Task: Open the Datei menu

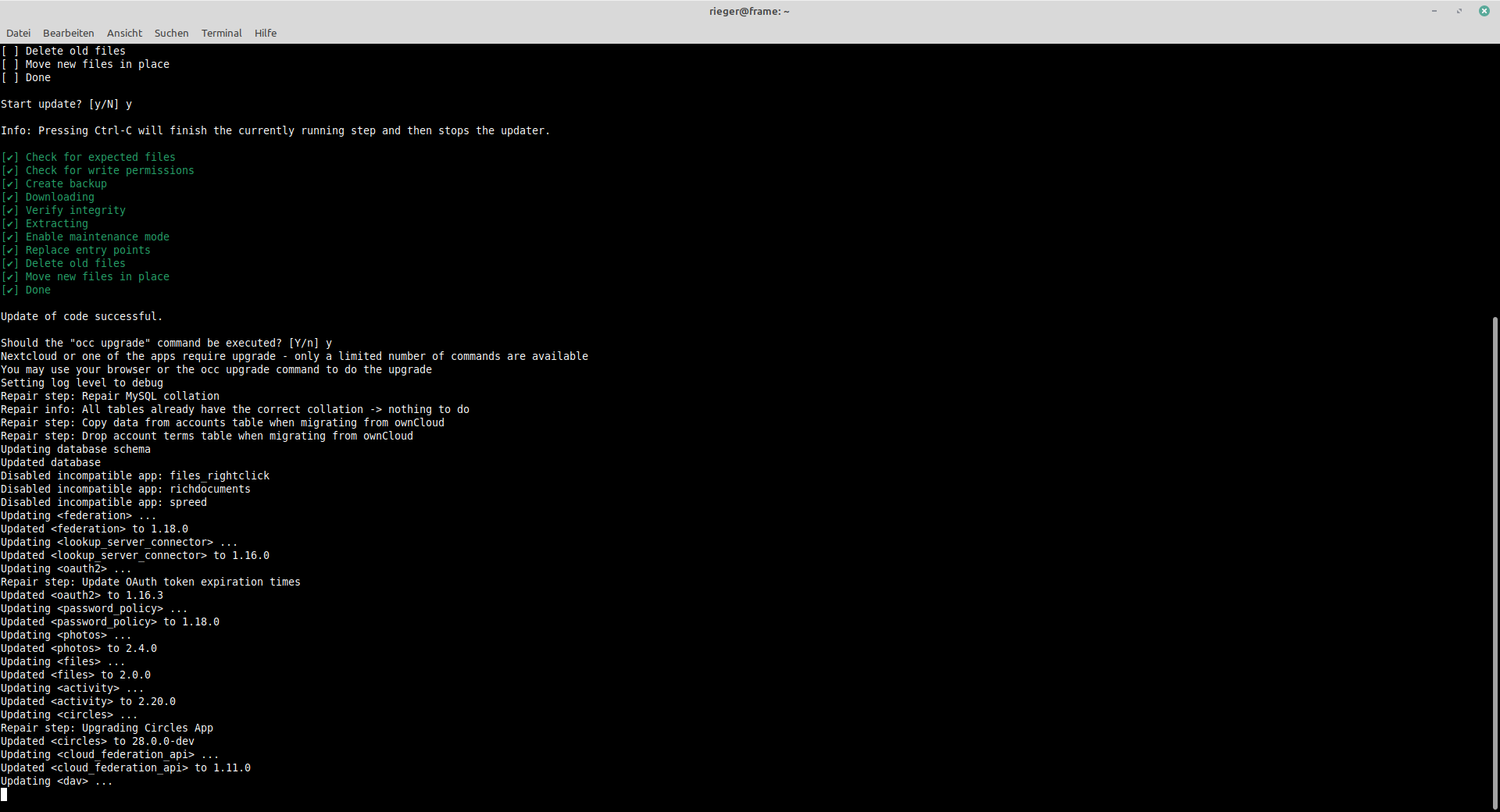Action: (x=18, y=33)
